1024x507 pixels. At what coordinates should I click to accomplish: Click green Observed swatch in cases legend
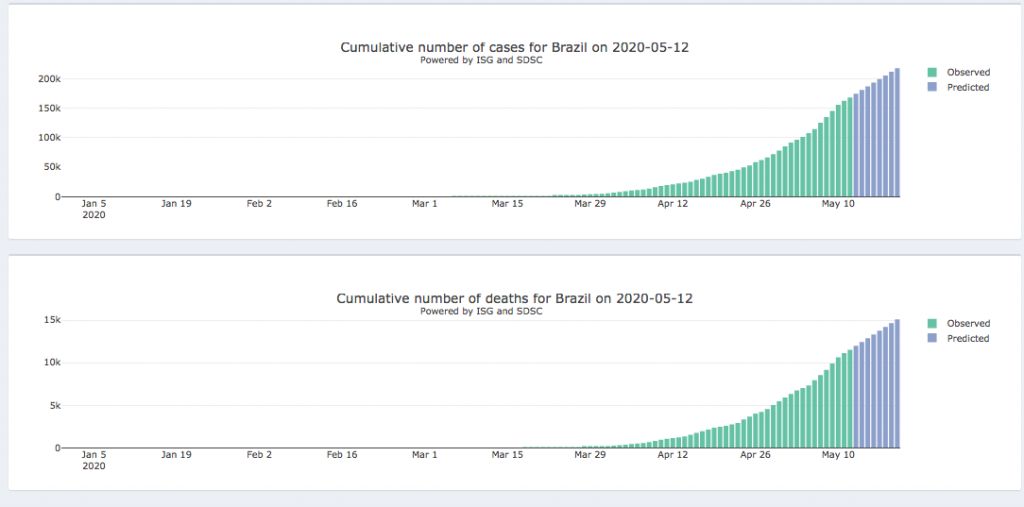pos(932,73)
